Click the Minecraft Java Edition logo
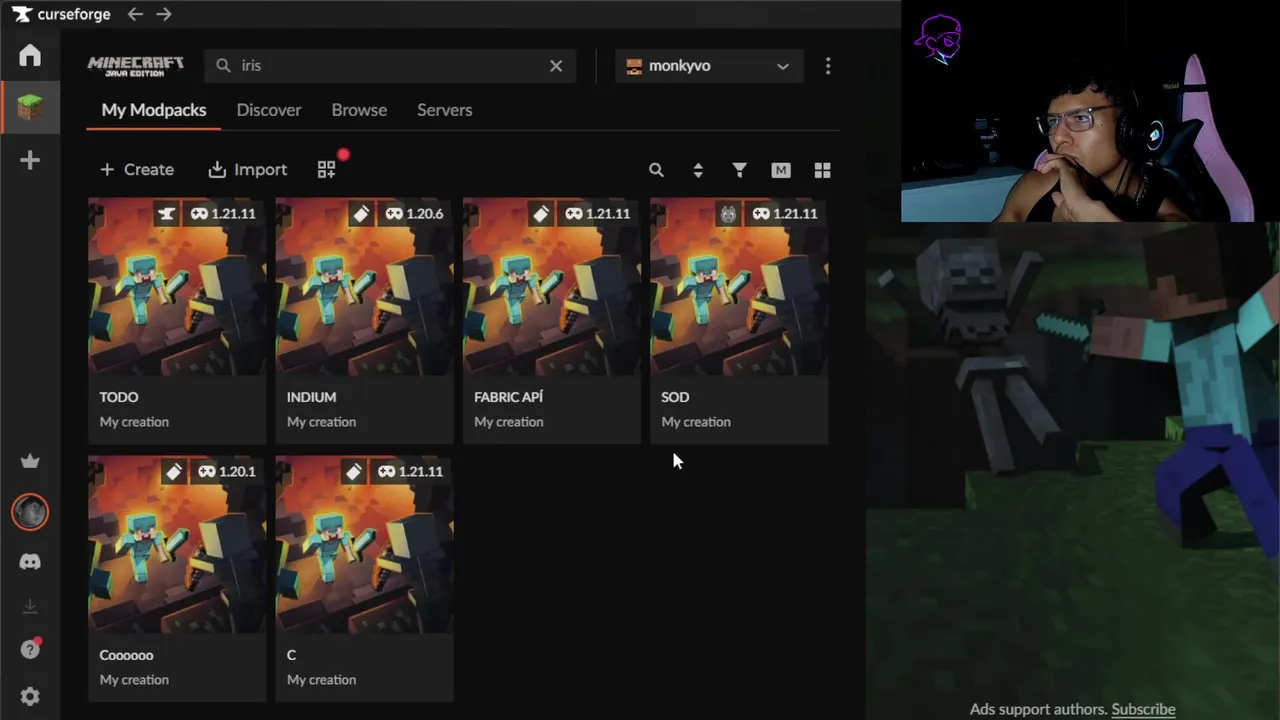The width and height of the screenshot is (1280, 720). point(136,66)
